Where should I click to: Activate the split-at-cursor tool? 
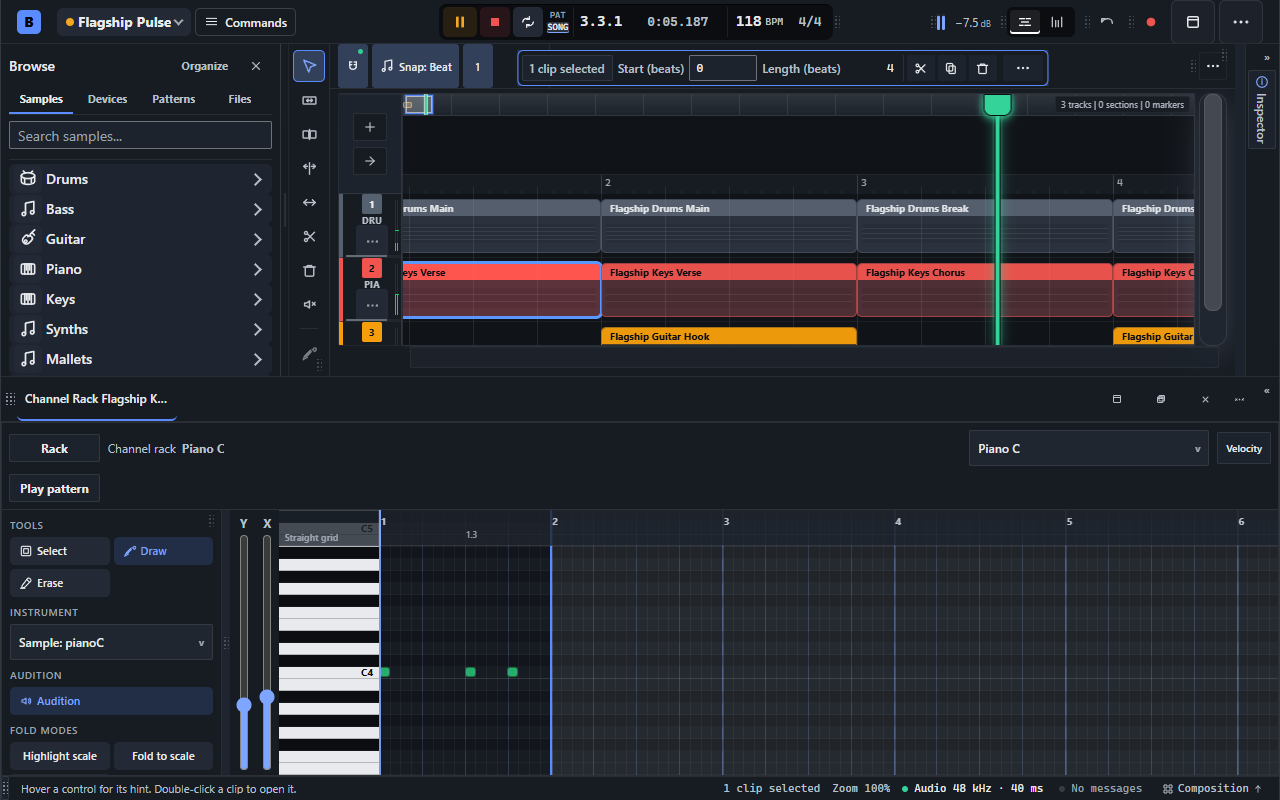coord(309,169)
